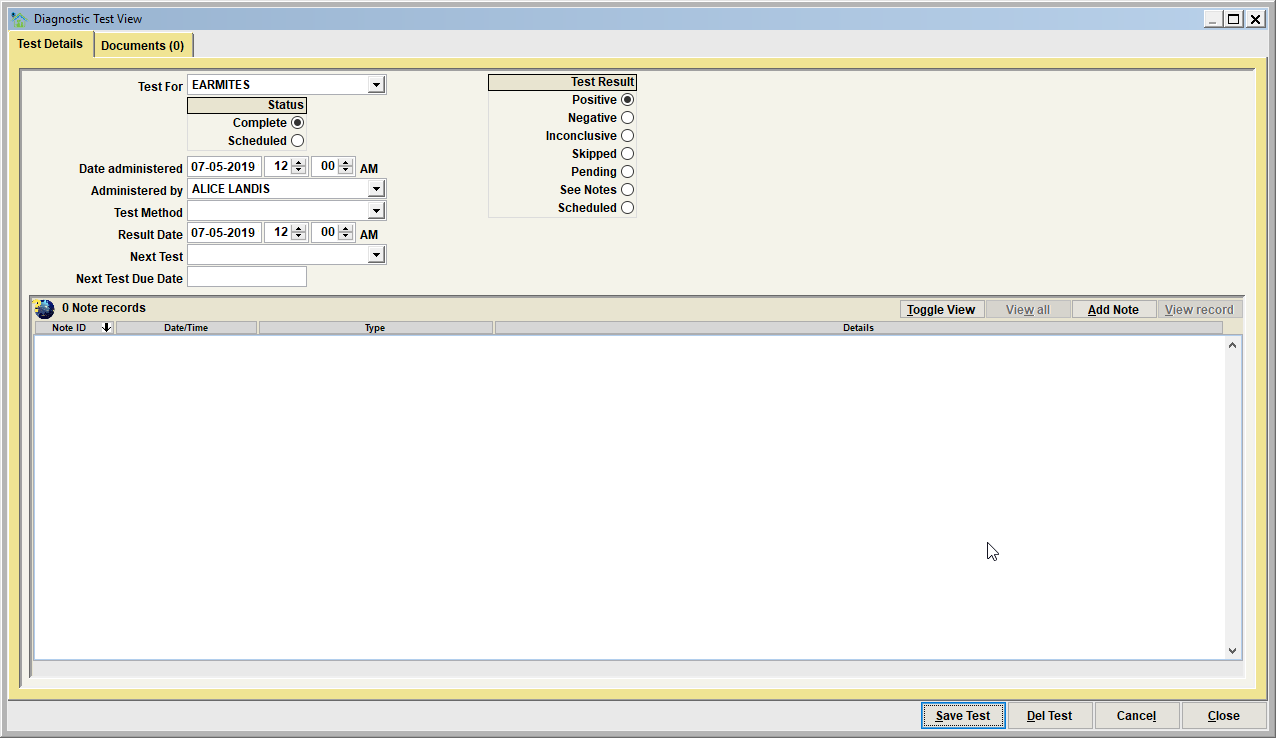Expand the Next Test combo box
This screenshot has width=1276, height=738.
[376, 255]
